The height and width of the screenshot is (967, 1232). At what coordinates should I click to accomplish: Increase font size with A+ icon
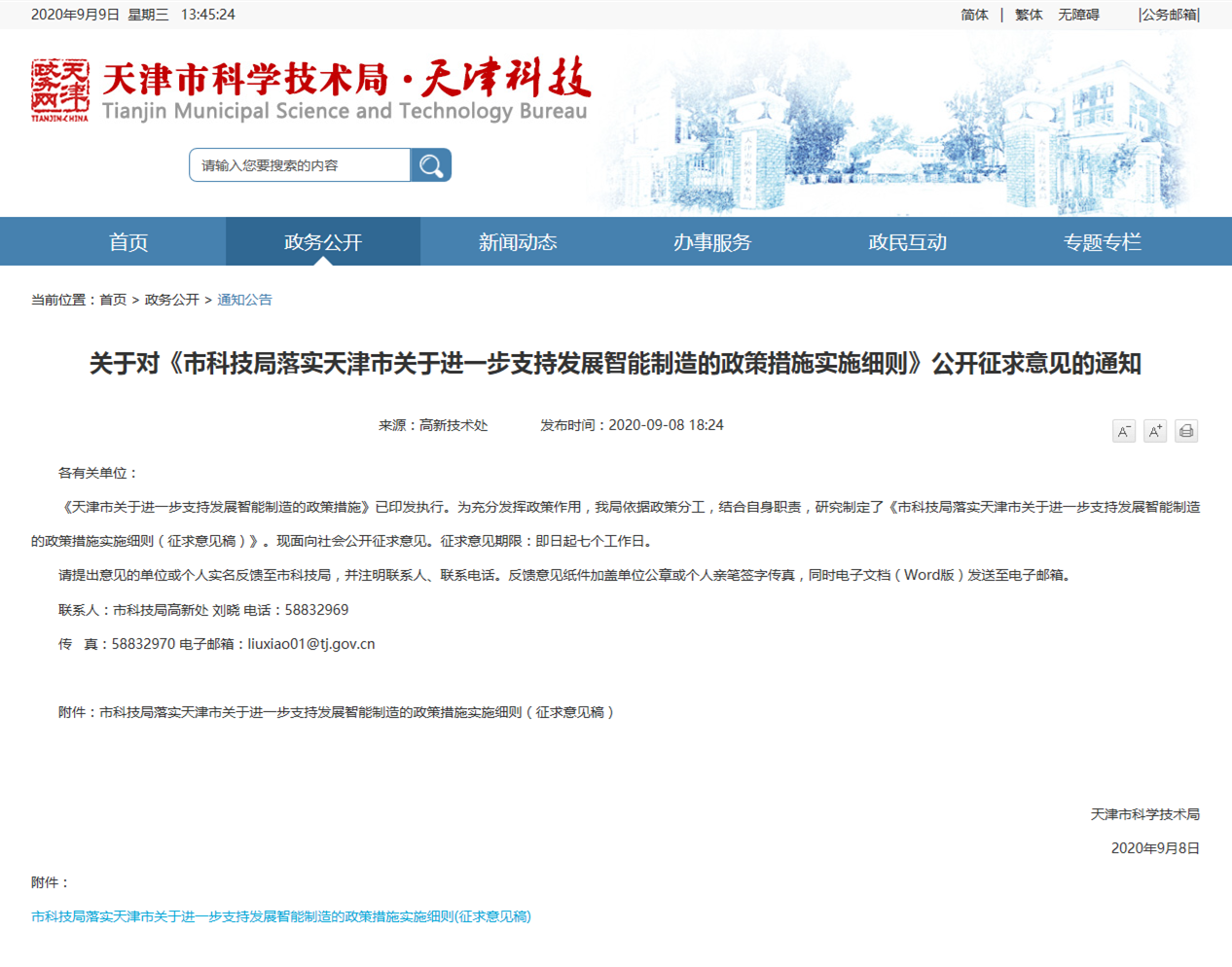[x=1154, y=431]
